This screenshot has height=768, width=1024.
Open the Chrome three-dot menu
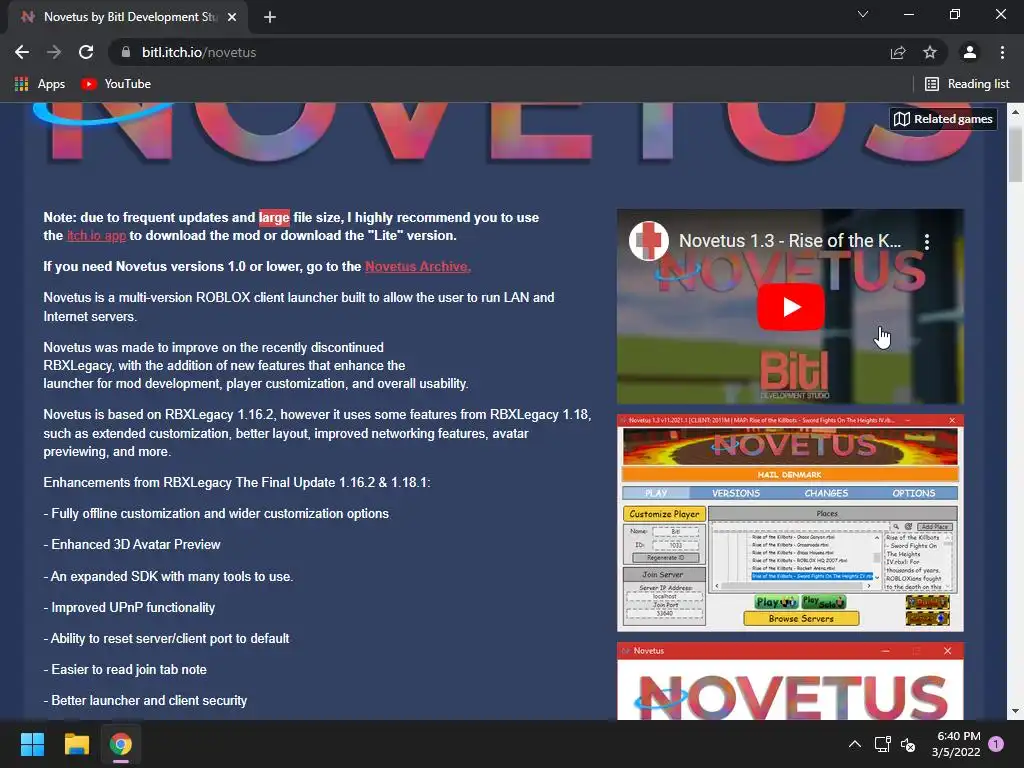point(1002,52)
